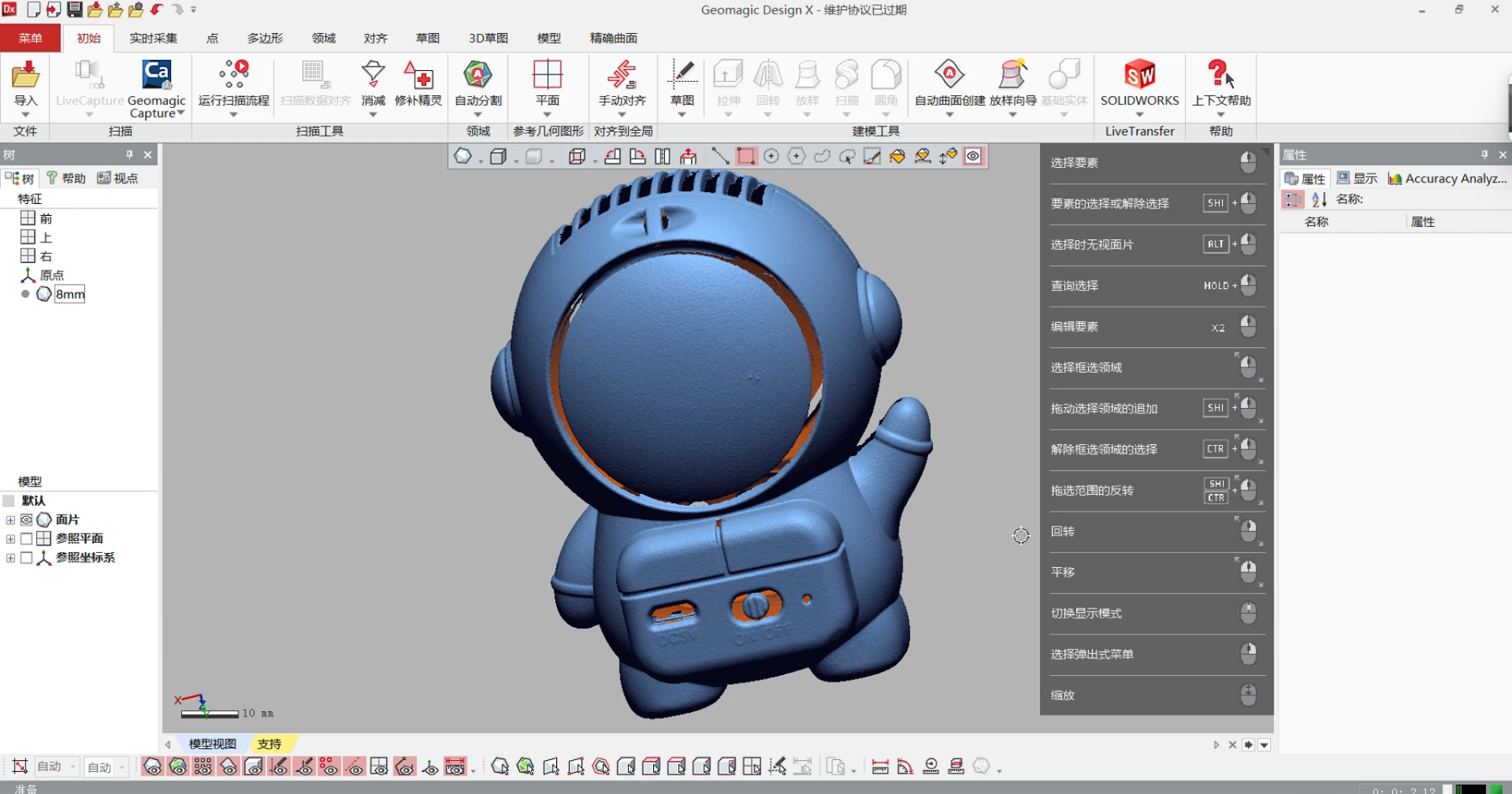1512x794 pixels.
Task: Select the rectangle selection mode icon
Action: pyautogui.click(x=745, y=156)
